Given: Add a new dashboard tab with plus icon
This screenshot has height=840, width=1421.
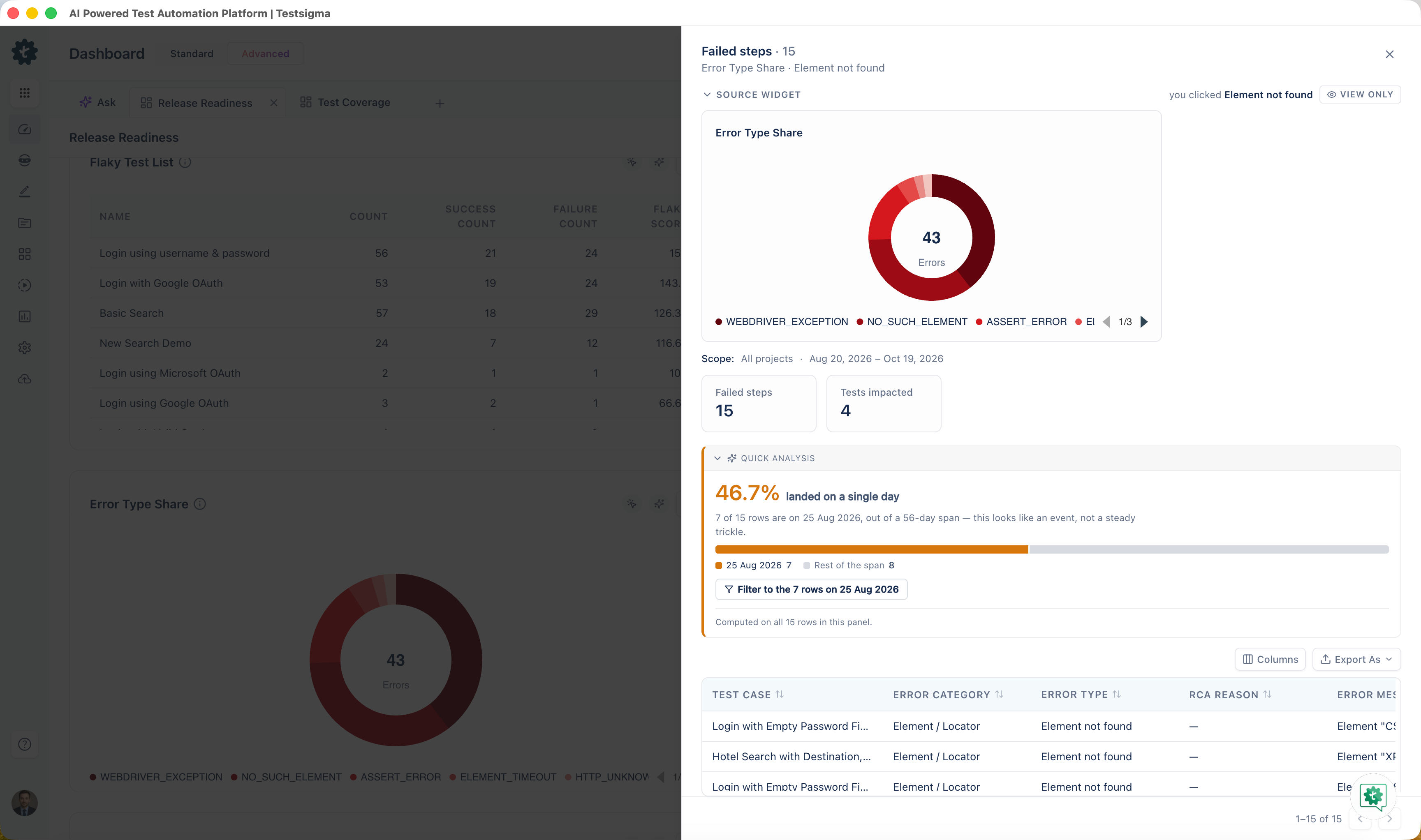Looking at the screenshot, I should tap(440, 104).
